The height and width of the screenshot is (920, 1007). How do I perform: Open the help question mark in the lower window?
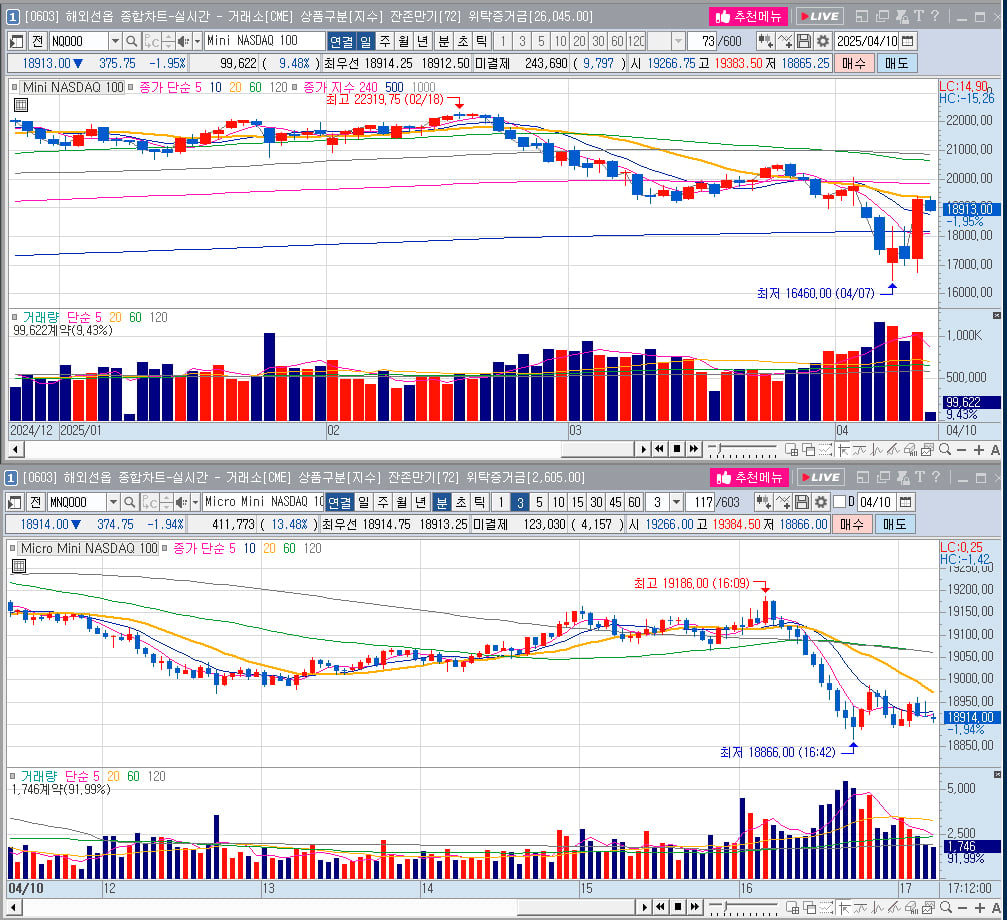[935, 477]
